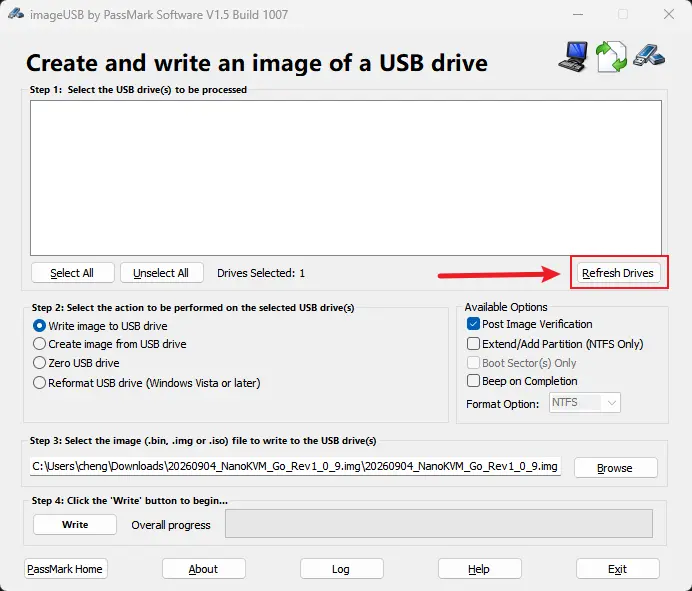Click the 'Drives Selected: 1' label

tap(261, 273)
